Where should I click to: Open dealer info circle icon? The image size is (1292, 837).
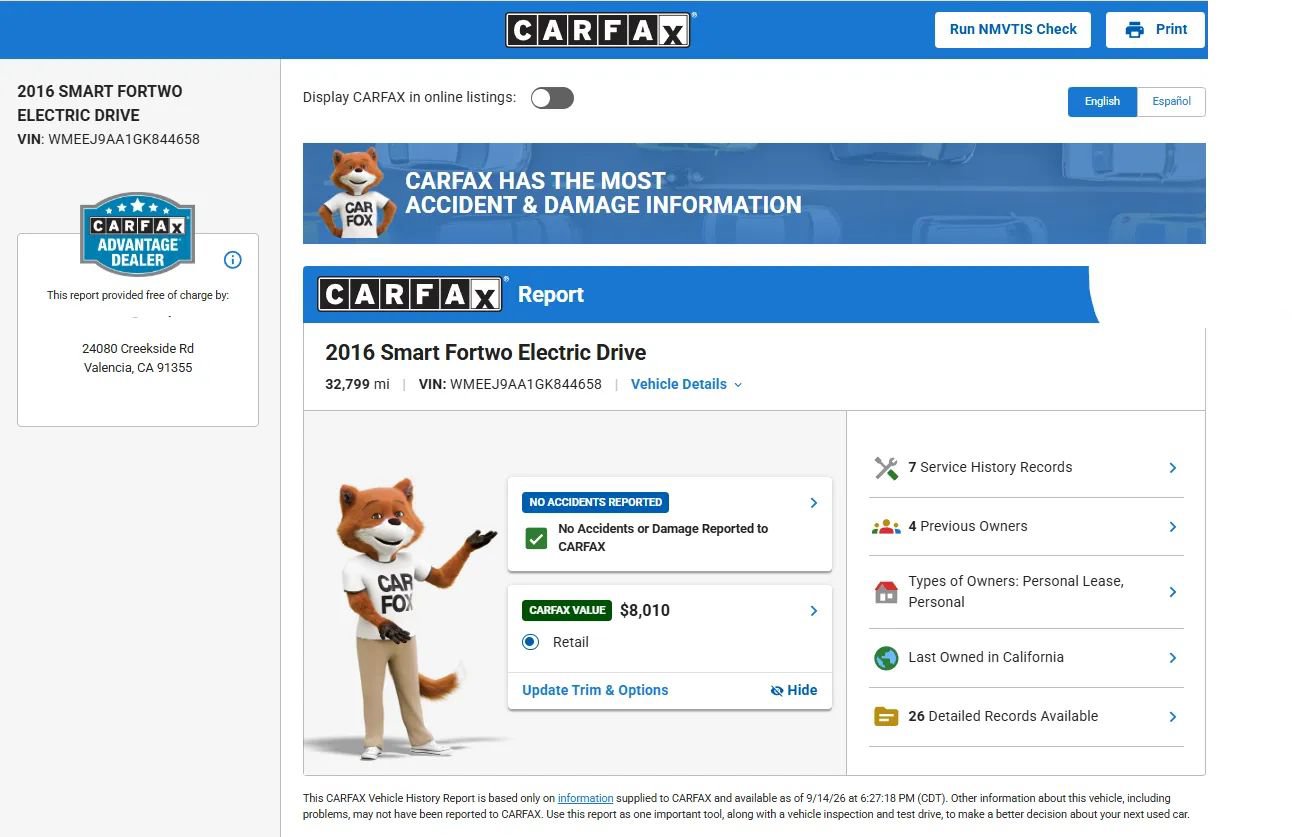point(233,260)
